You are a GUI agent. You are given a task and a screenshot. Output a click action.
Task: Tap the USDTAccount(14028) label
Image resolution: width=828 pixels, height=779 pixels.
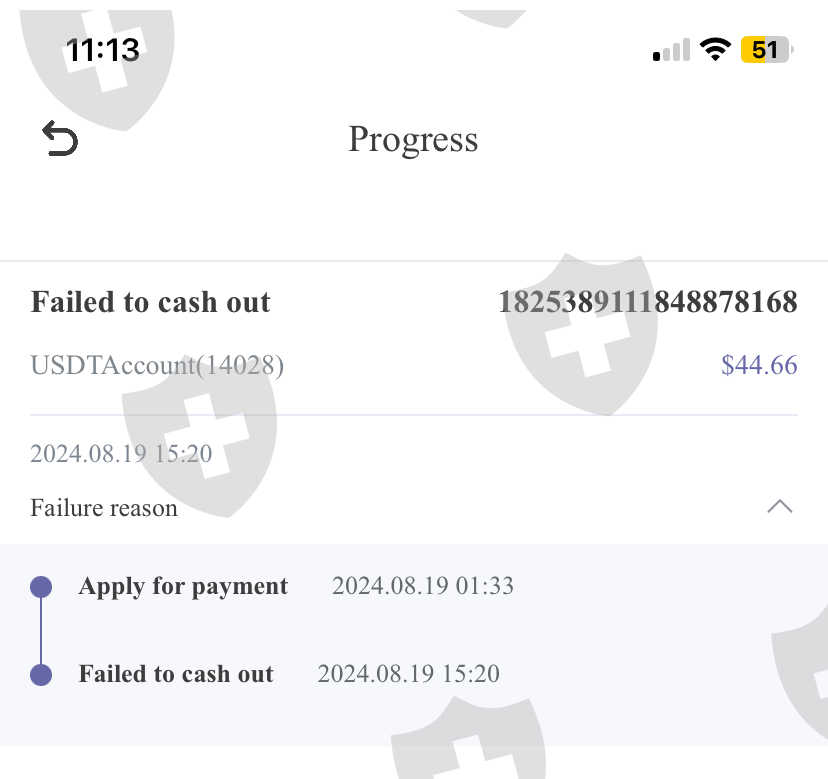(x=157, y=366)
